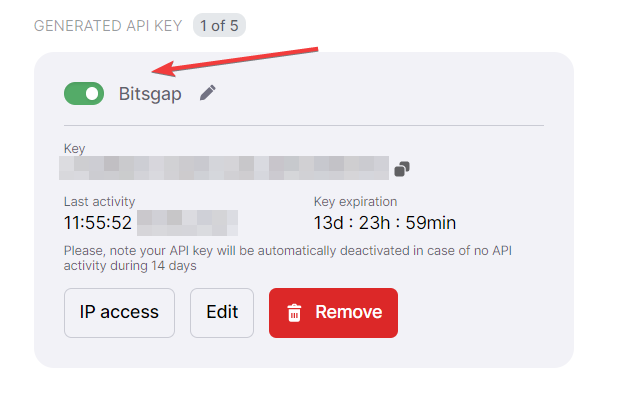The height and width of the screenshot is (401, 620).
Task: Click the small Key field label
Action: [x=75, y=148]
